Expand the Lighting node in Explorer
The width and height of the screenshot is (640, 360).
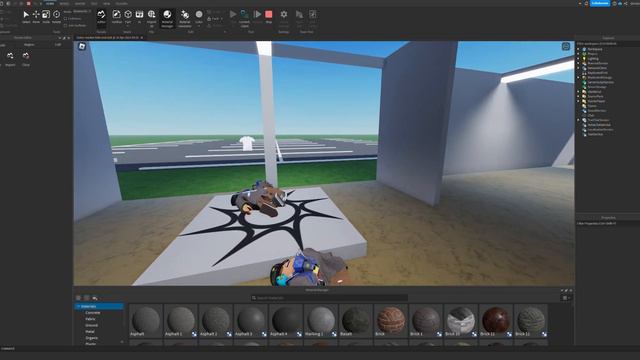coord(578,59)
